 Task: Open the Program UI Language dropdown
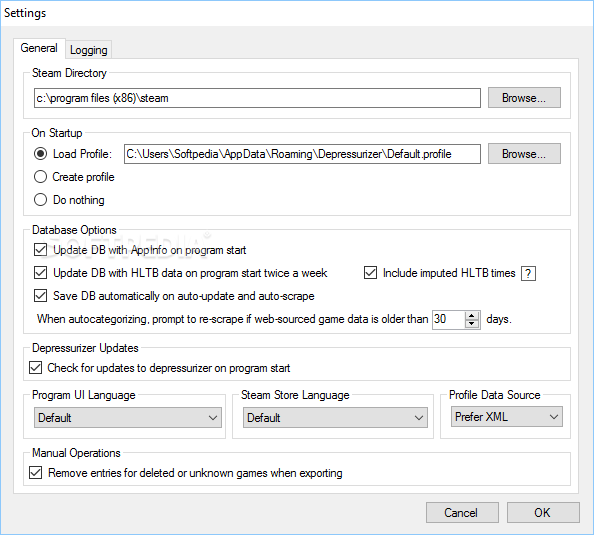pos(128,418)
